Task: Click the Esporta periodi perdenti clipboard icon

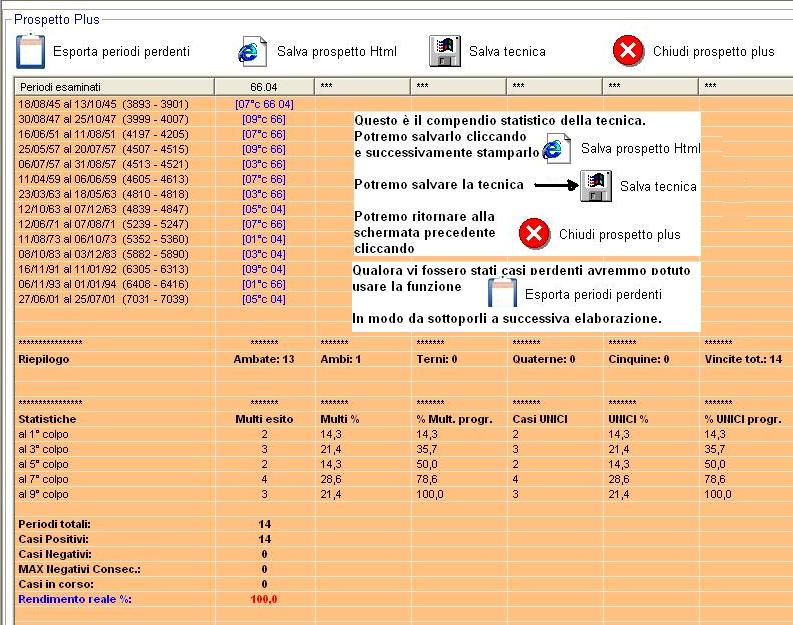Action: point(30,51)
